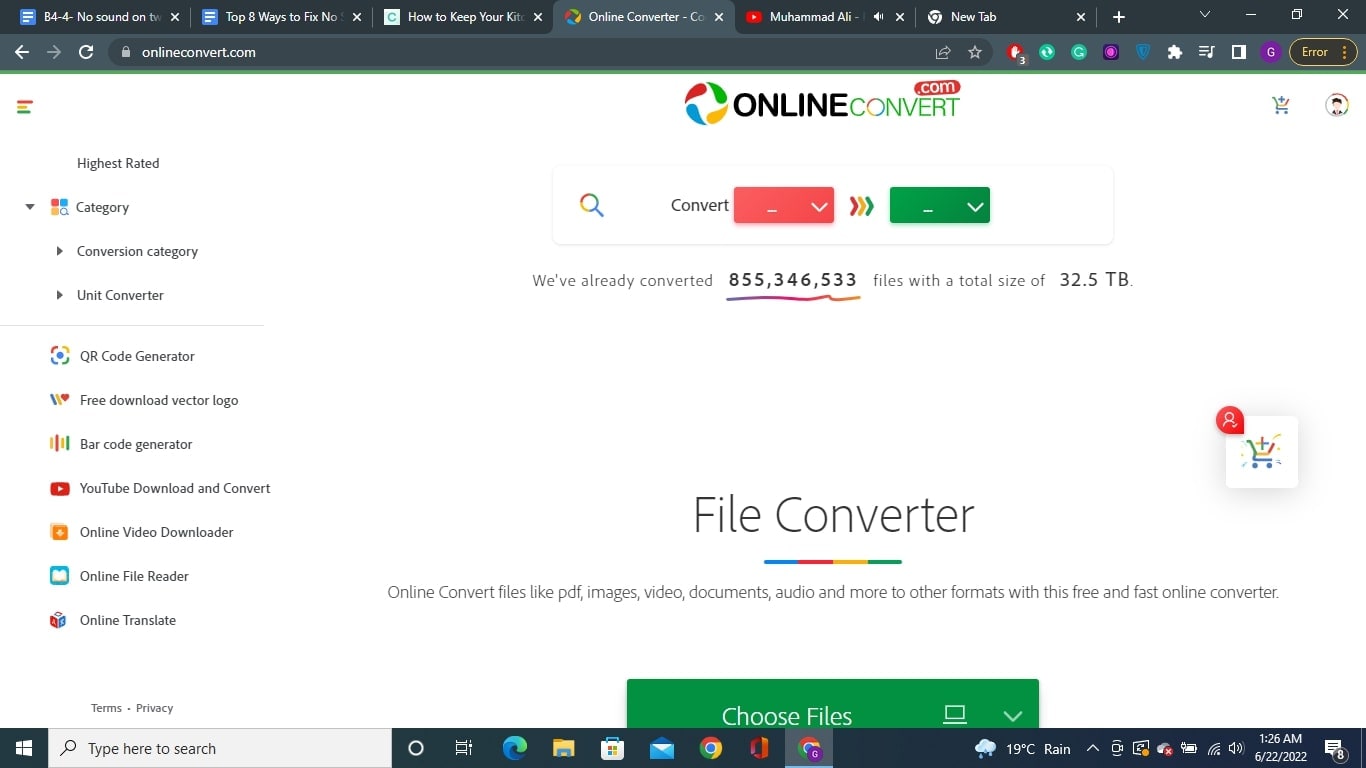Open the floating add-to-cart widget

pos(1261,452)
